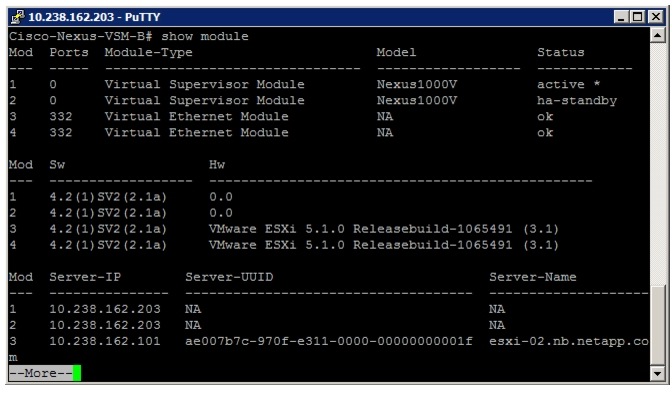Click the UUID starting with ae007b7c
Viewport: 672px width, 412px height.
[329, 341]
